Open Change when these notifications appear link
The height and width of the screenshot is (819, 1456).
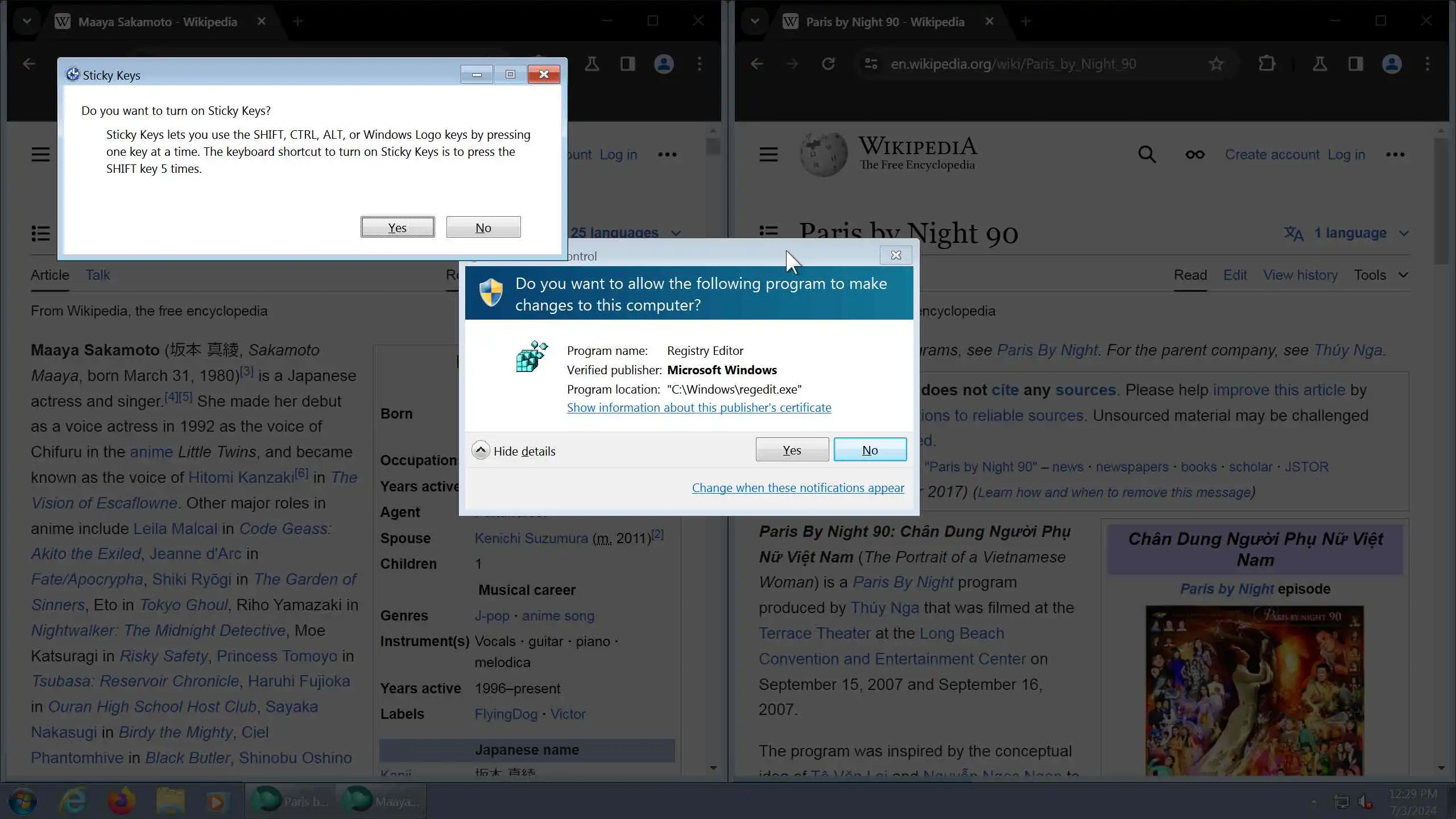click(x=797, y=487)
